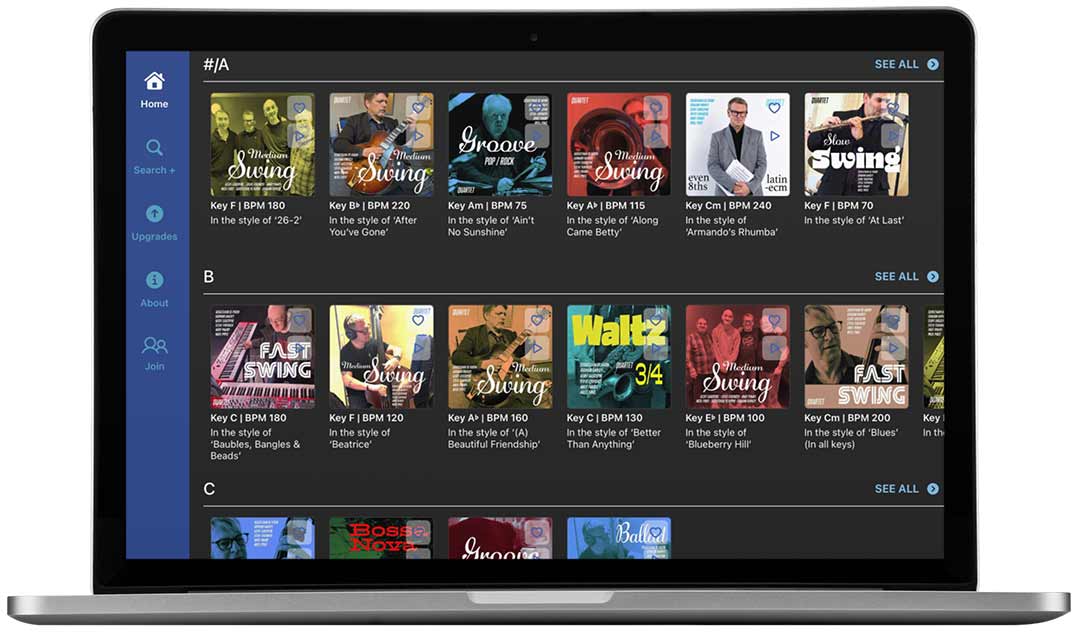1080x633 pixels.
Task: Toggle heart on 'After You've Gone' track
Action: tap(418, 108)
